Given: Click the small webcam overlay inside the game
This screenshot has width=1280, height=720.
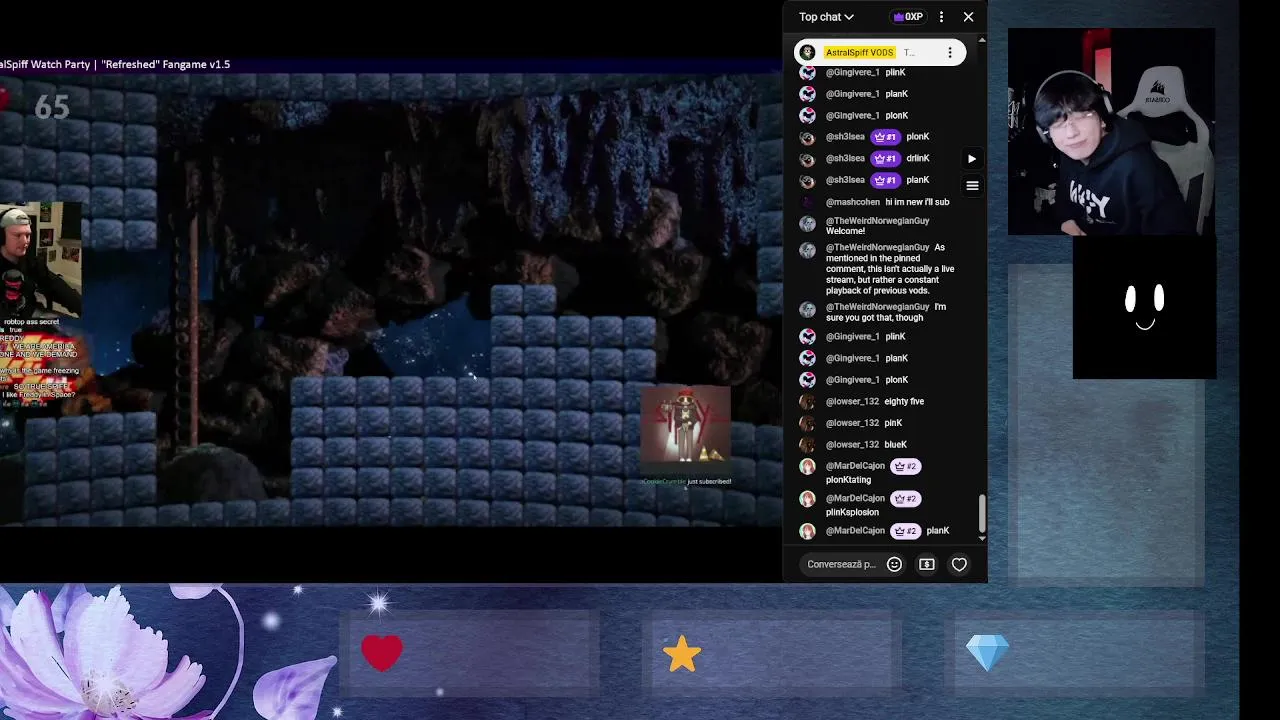Looking at the screenshot, I should click(40, 260).
